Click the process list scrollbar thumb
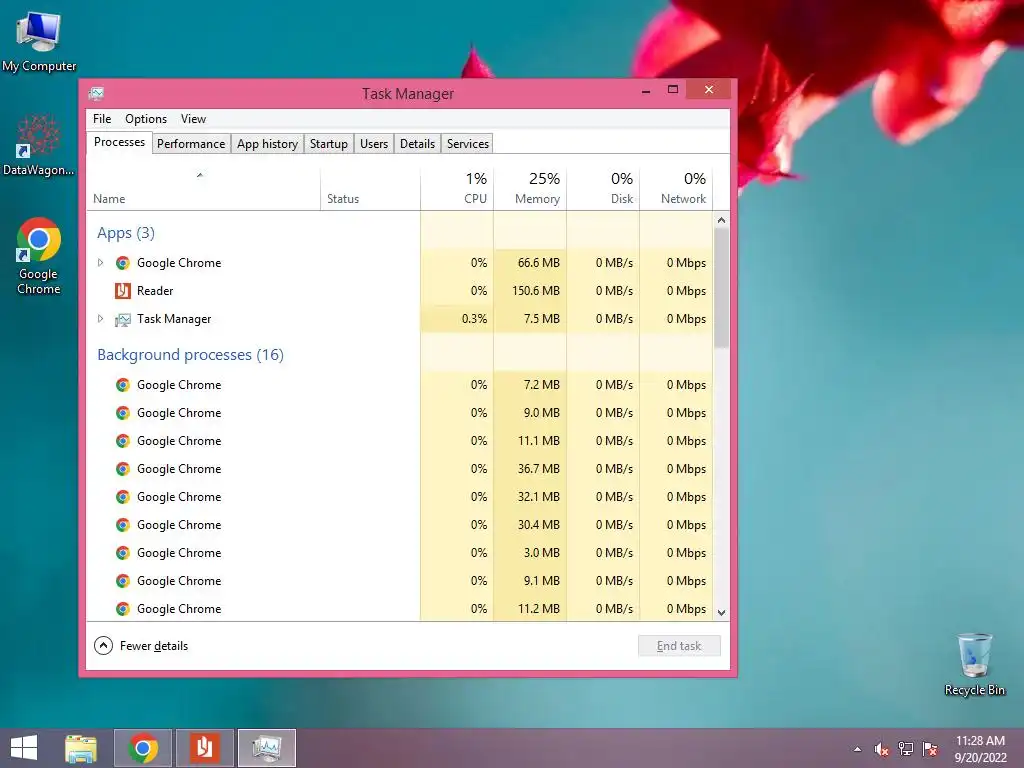Image resolution: width=1024 pixels, height=768 pixels. tap(721, 287)
